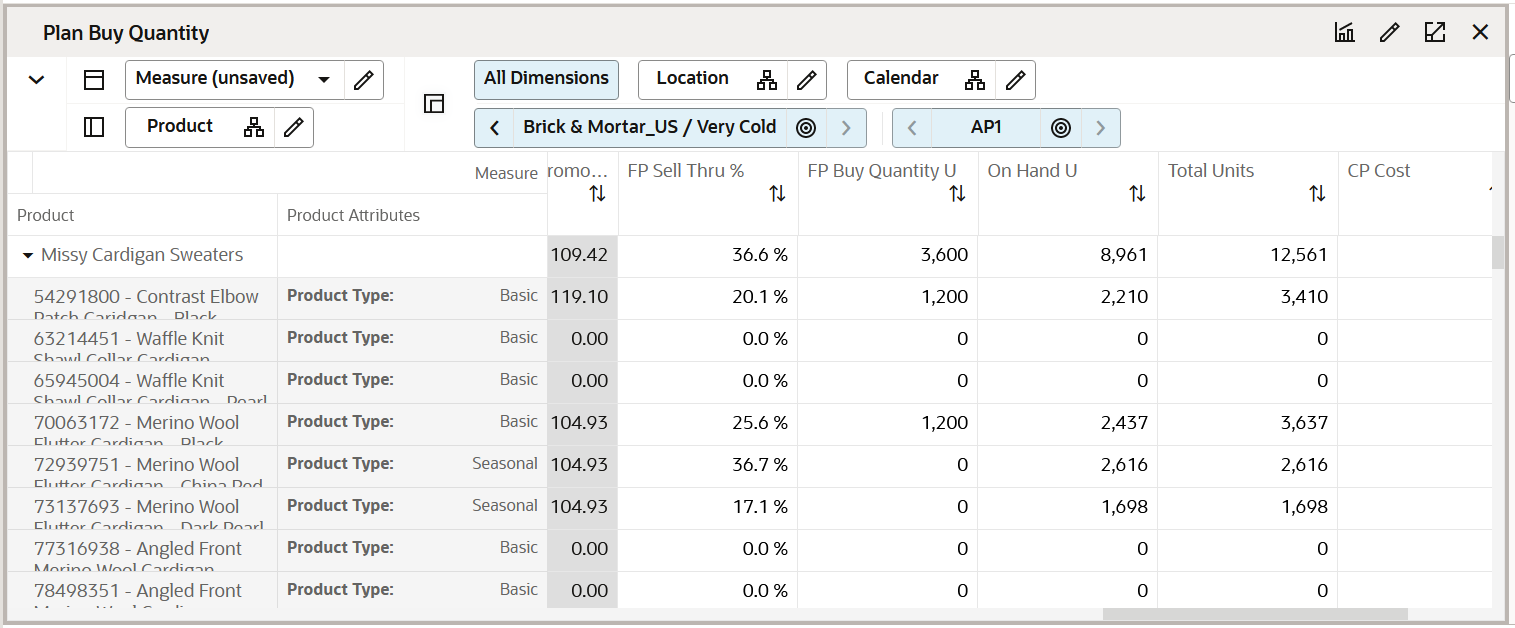This screenshot has width=1515, height=628.
Task: Open the Product hierarchy icon
Action: click(254, 127)
